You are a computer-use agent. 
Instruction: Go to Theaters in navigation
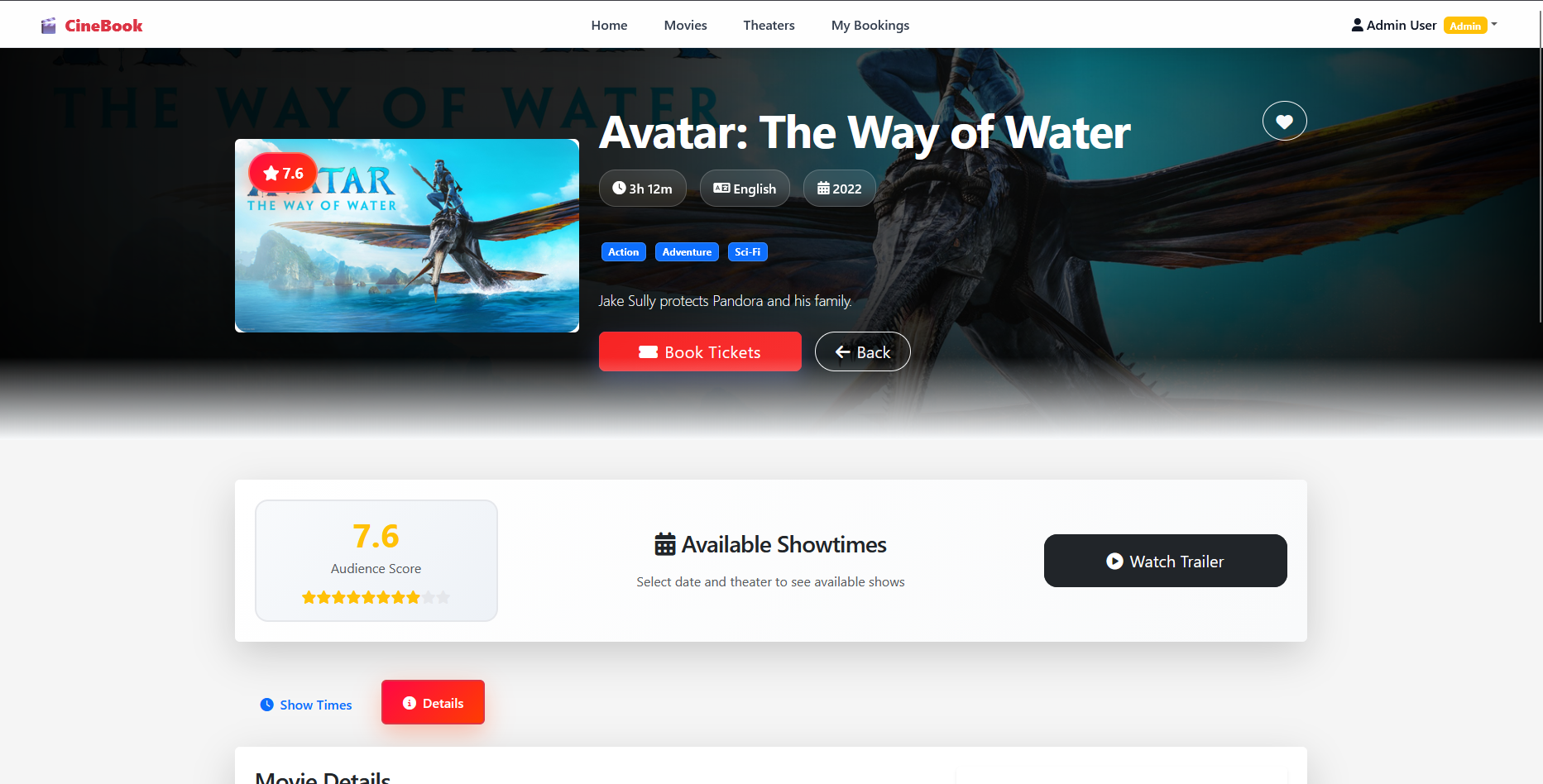click(769, 25)
